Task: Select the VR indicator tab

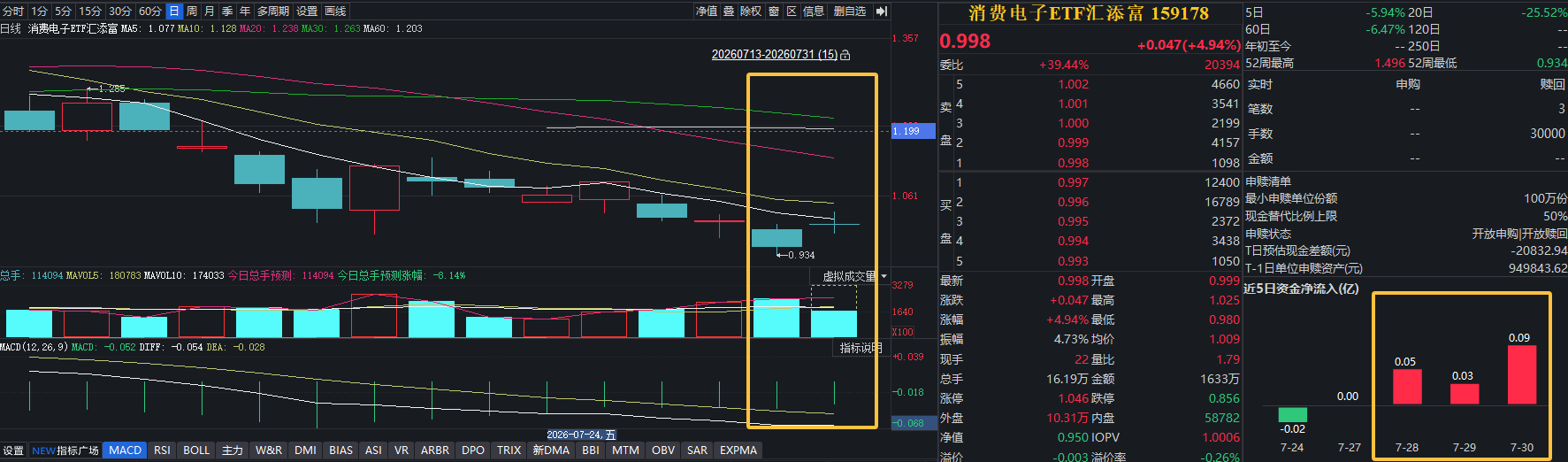Action: [402, 450]
